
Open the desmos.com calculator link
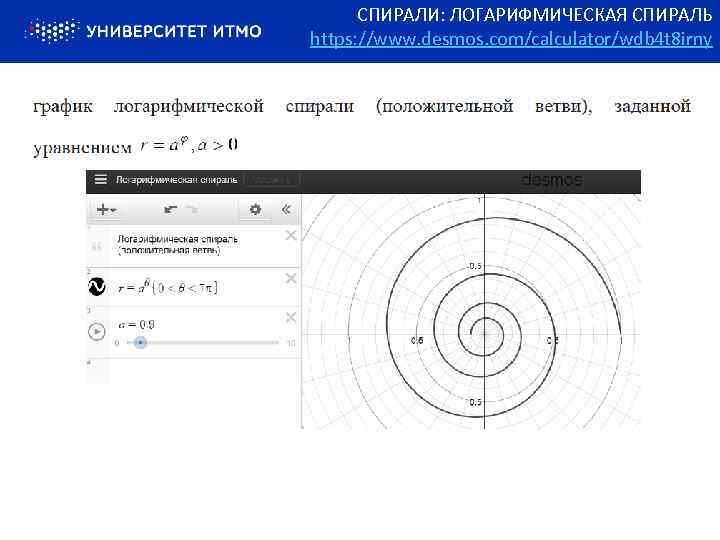point(511,39)
